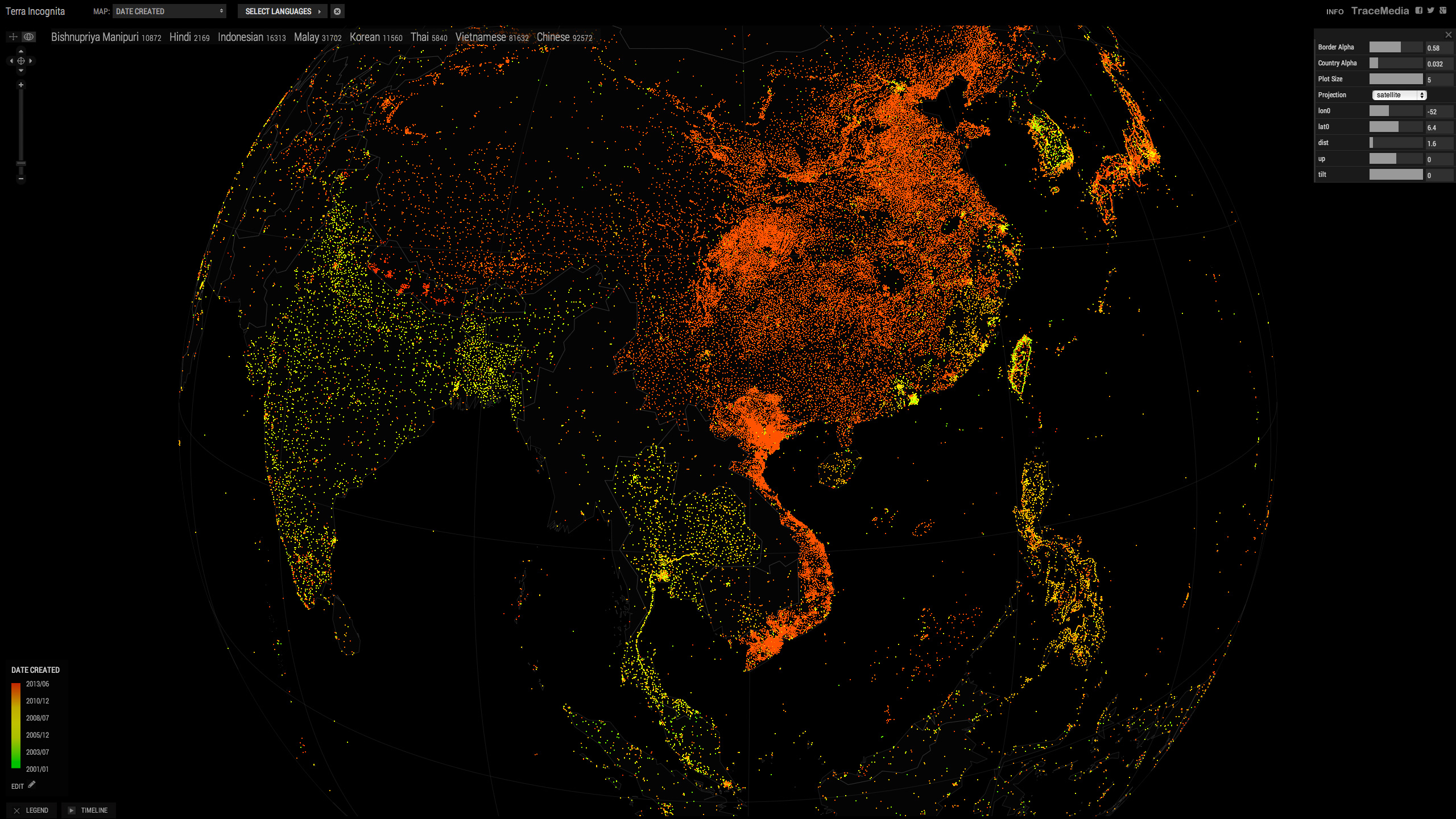
Task: Pan the map up with arrow
Action: pyautogui.click(x=21, y=51)
